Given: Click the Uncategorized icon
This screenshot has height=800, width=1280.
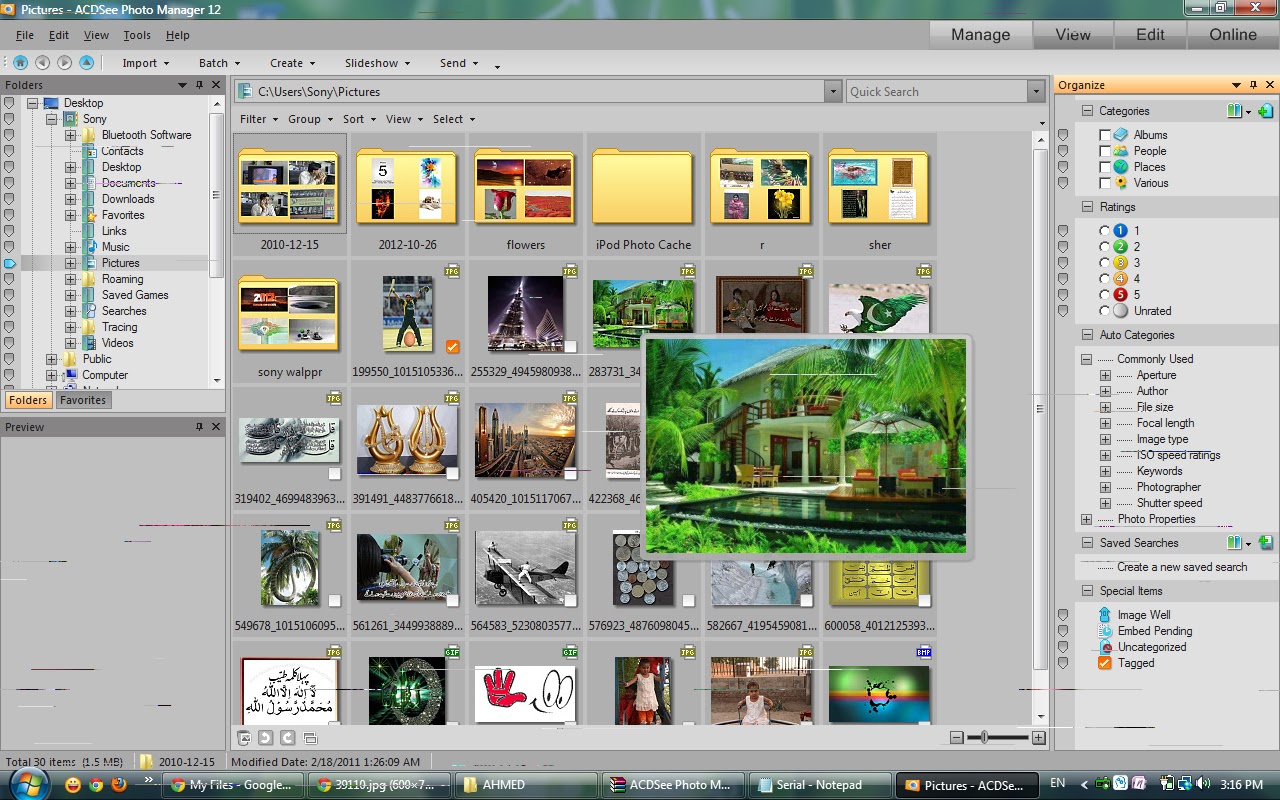Looking at the screenshot, I should coord(1105,647).
